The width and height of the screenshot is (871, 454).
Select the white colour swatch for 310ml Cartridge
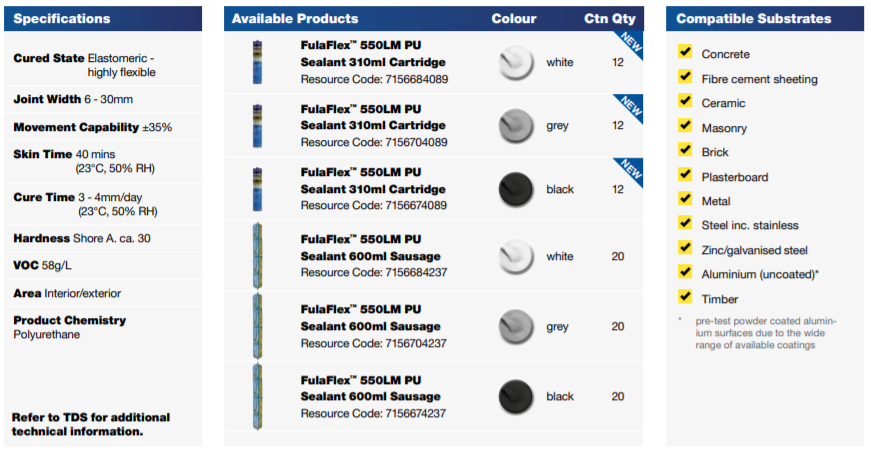click(x=516, y=62)
